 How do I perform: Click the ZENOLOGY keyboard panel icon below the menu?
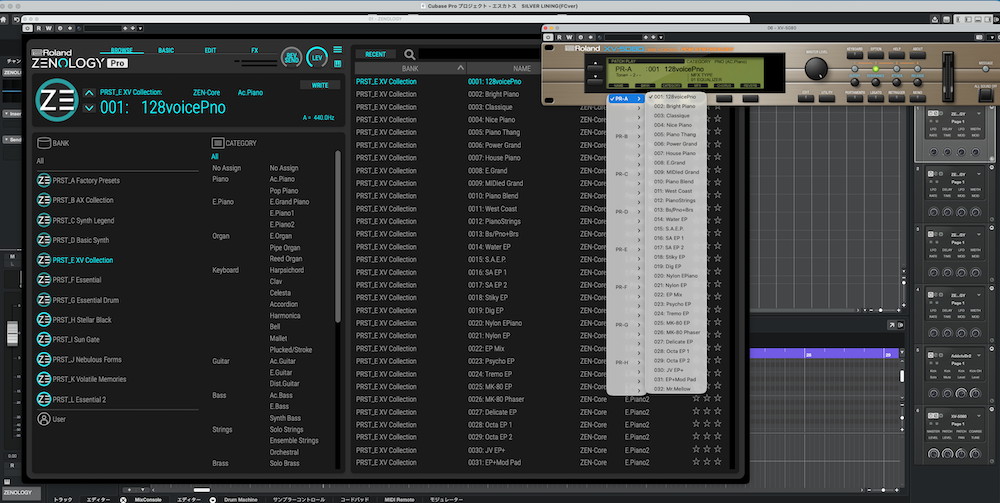(337, 63)
